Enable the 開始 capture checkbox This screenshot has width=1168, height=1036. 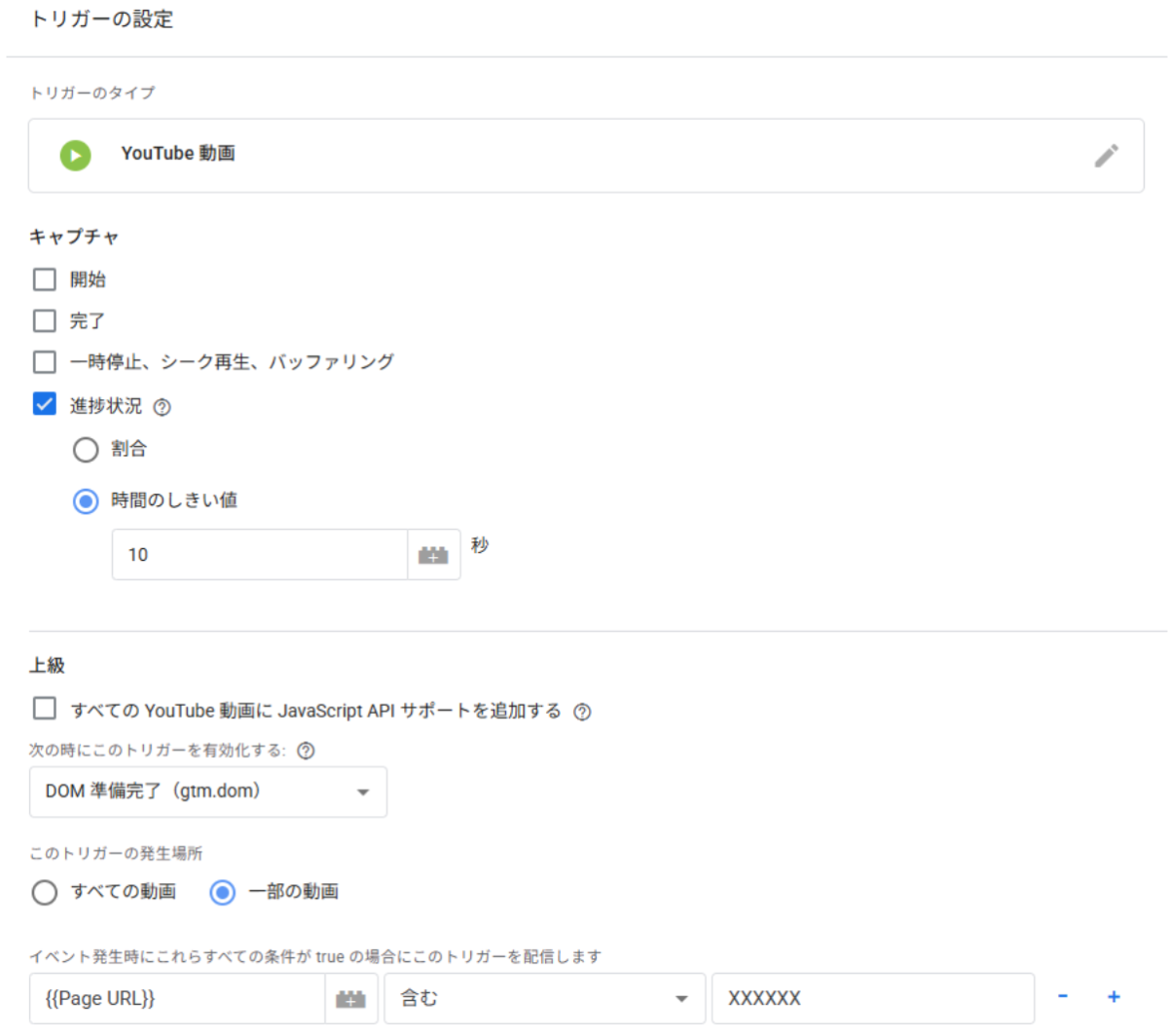[45, 279]
